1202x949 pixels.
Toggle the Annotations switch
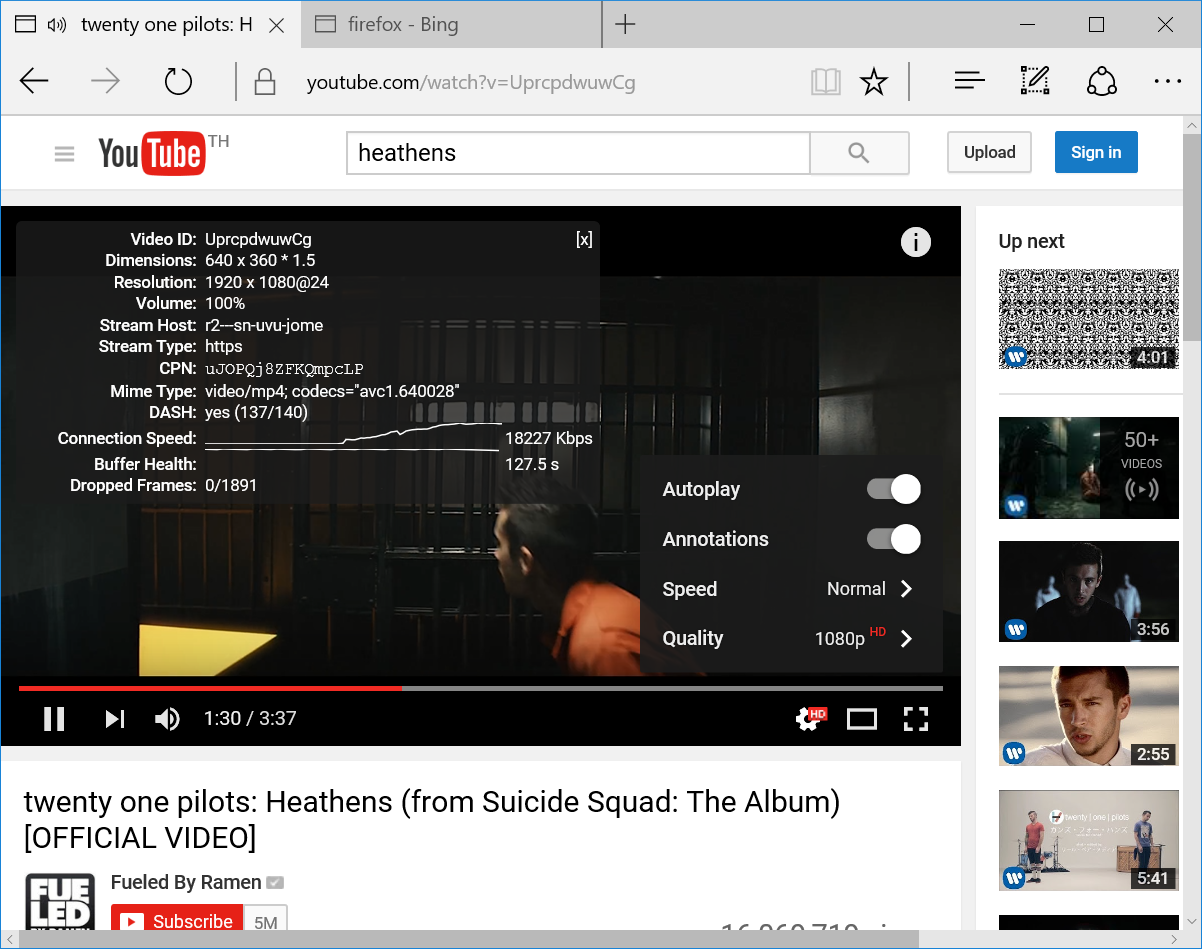click(x=893, y=539)
